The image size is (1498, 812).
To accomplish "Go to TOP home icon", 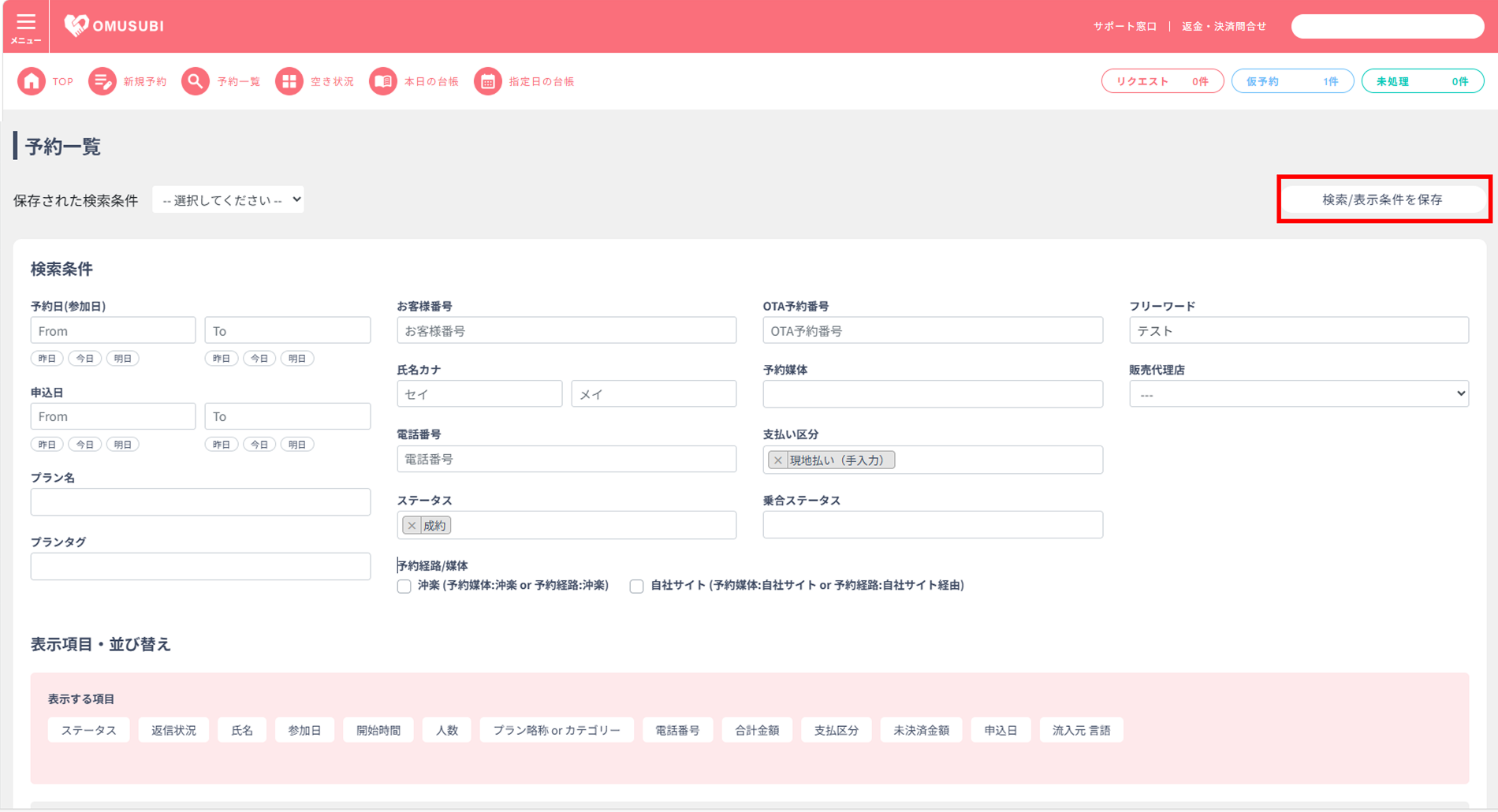I will (x=32, y=81).
